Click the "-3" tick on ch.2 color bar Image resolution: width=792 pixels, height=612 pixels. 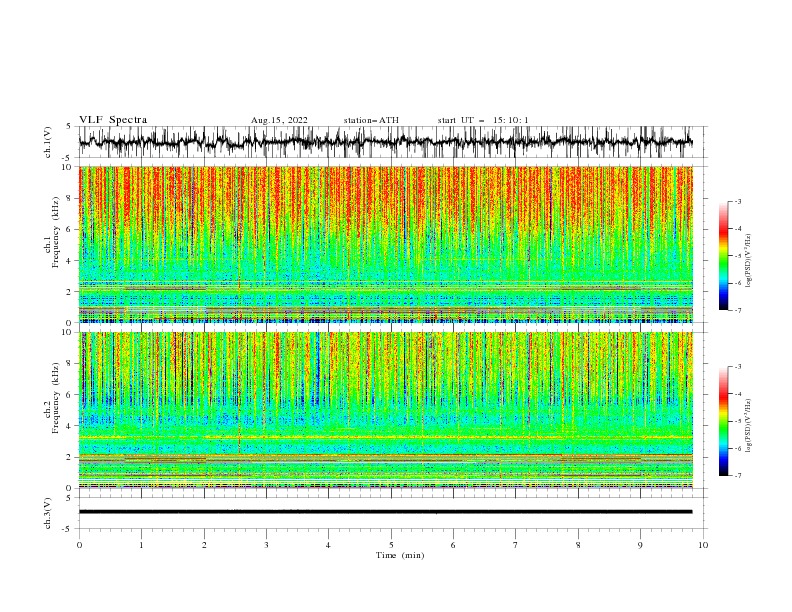tap(738, 367)
